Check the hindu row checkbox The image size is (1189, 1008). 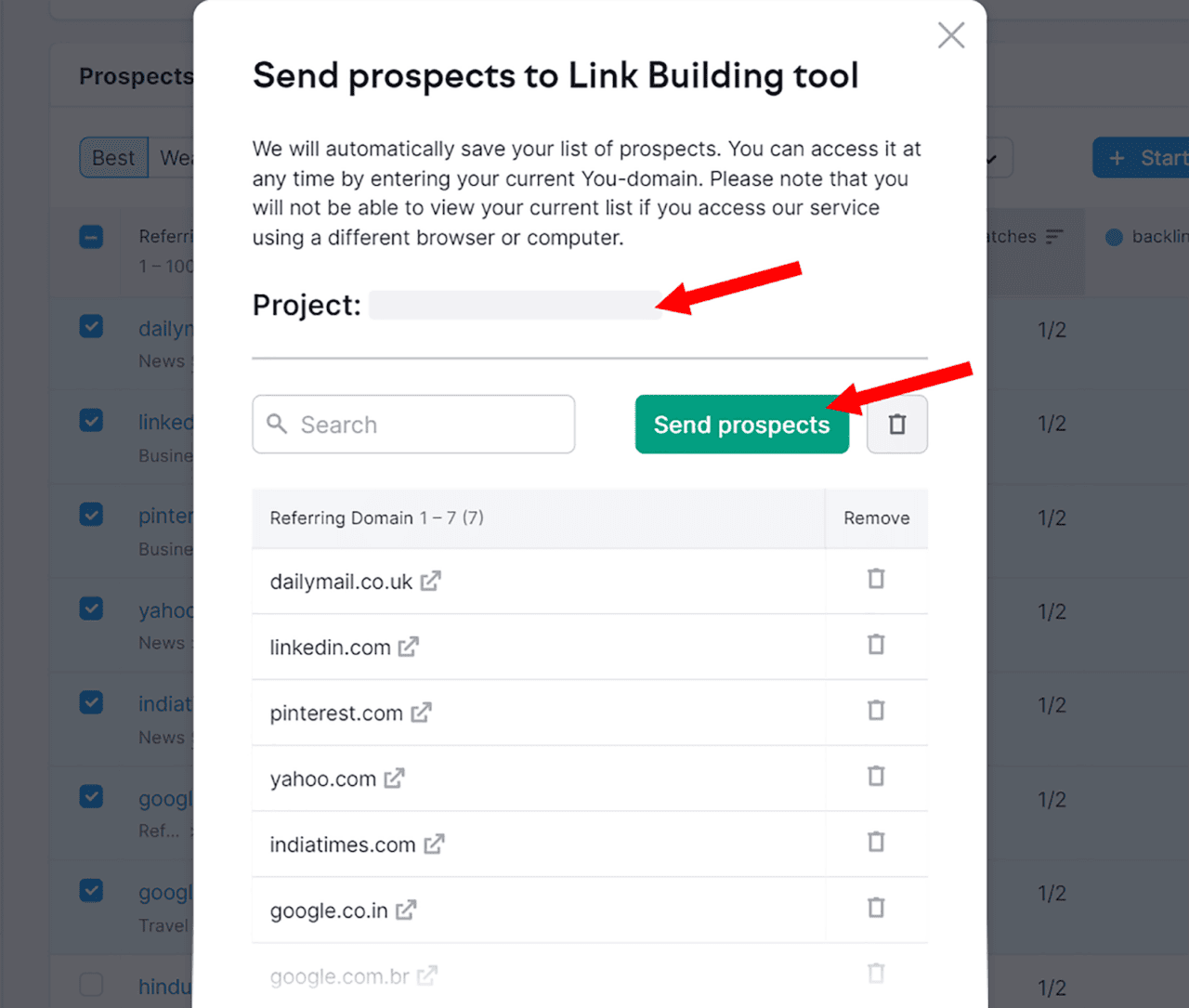tap(91, 985)
